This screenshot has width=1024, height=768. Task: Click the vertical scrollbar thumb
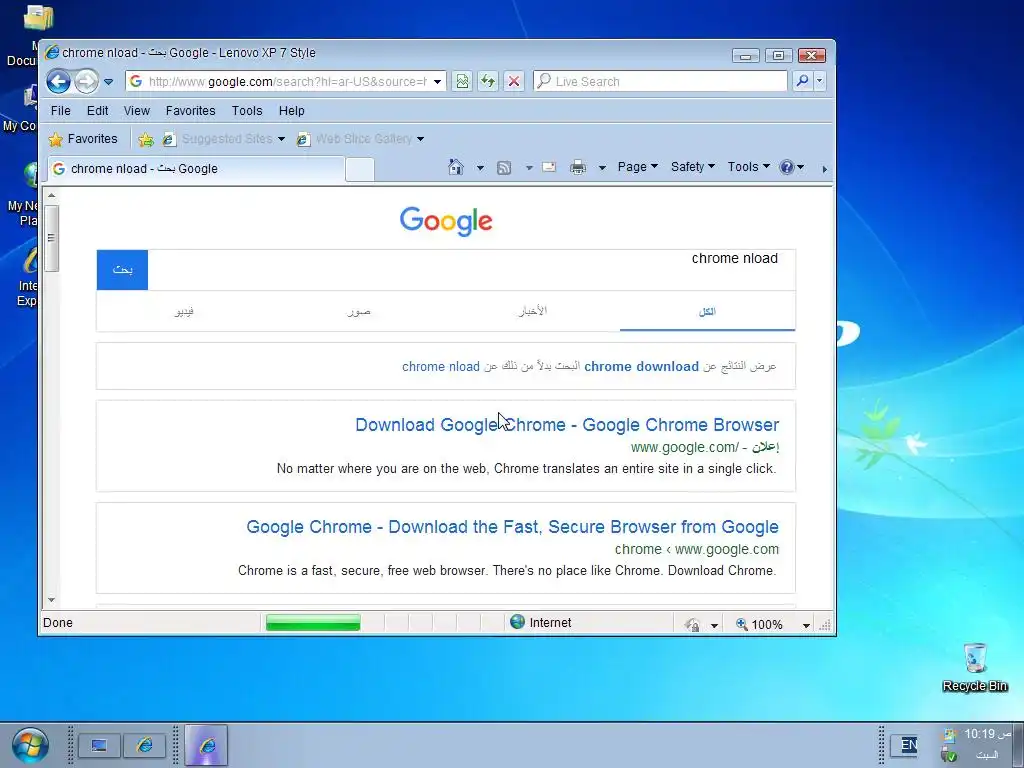click(52, 238)
